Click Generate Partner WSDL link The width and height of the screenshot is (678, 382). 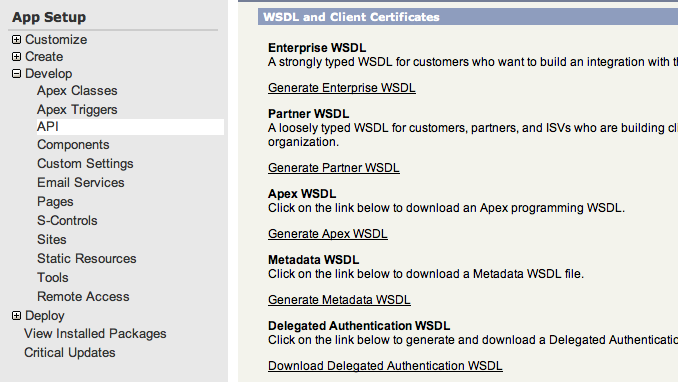pos(334,168)
